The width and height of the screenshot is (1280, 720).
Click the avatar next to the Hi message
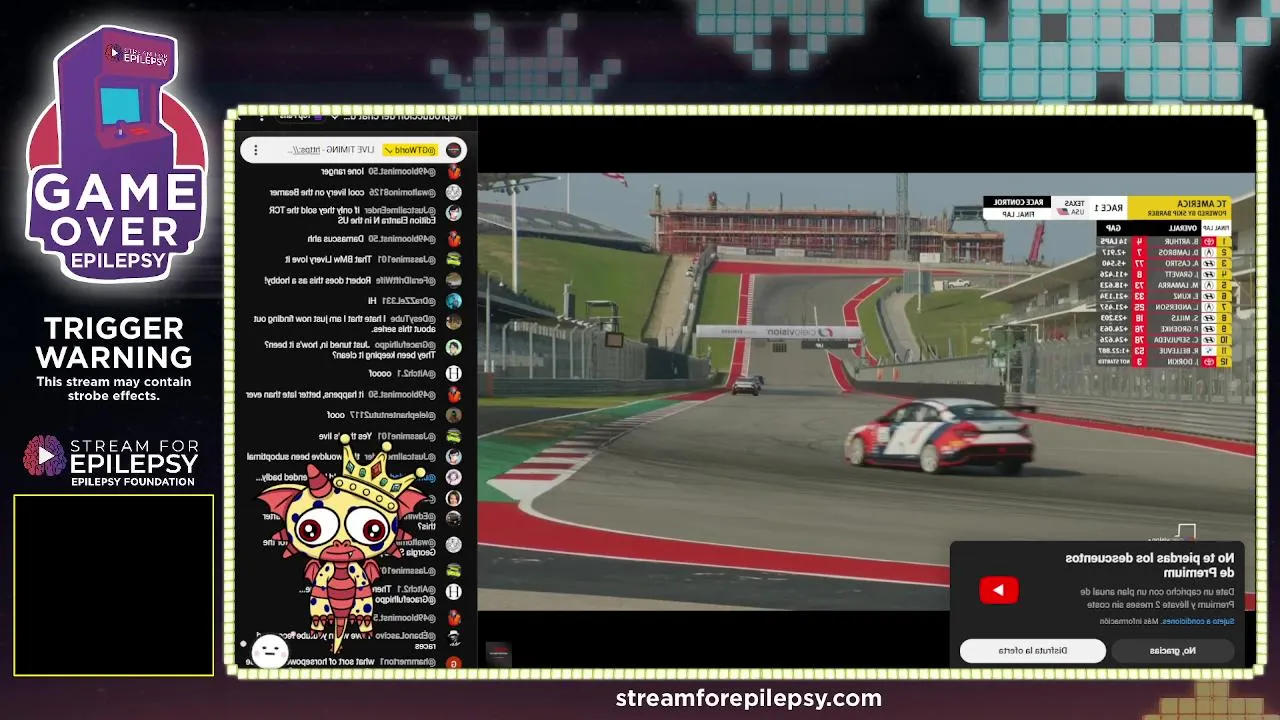[x=453, y=301]
